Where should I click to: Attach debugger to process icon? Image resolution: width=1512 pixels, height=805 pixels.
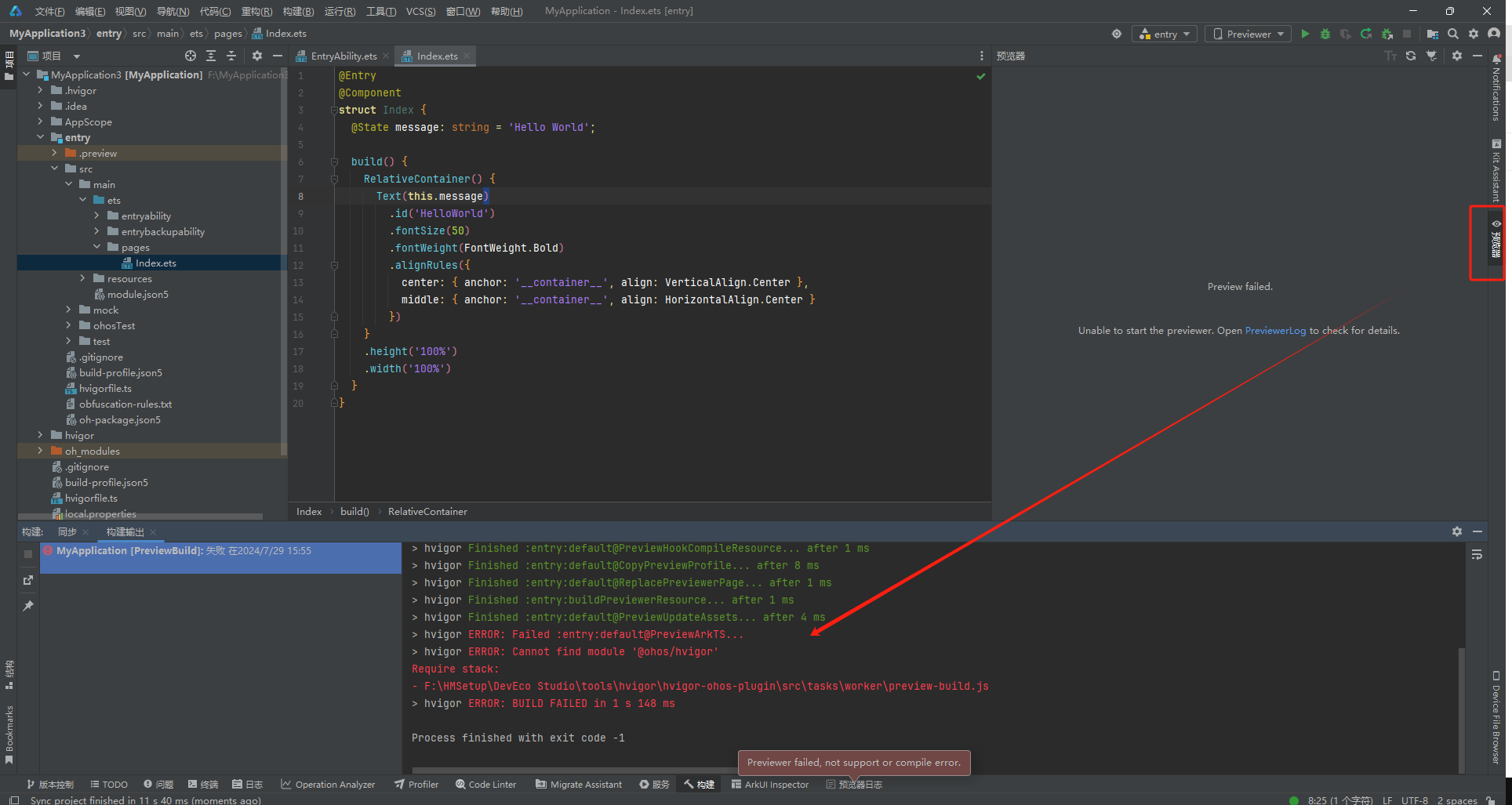(1387, 34)
